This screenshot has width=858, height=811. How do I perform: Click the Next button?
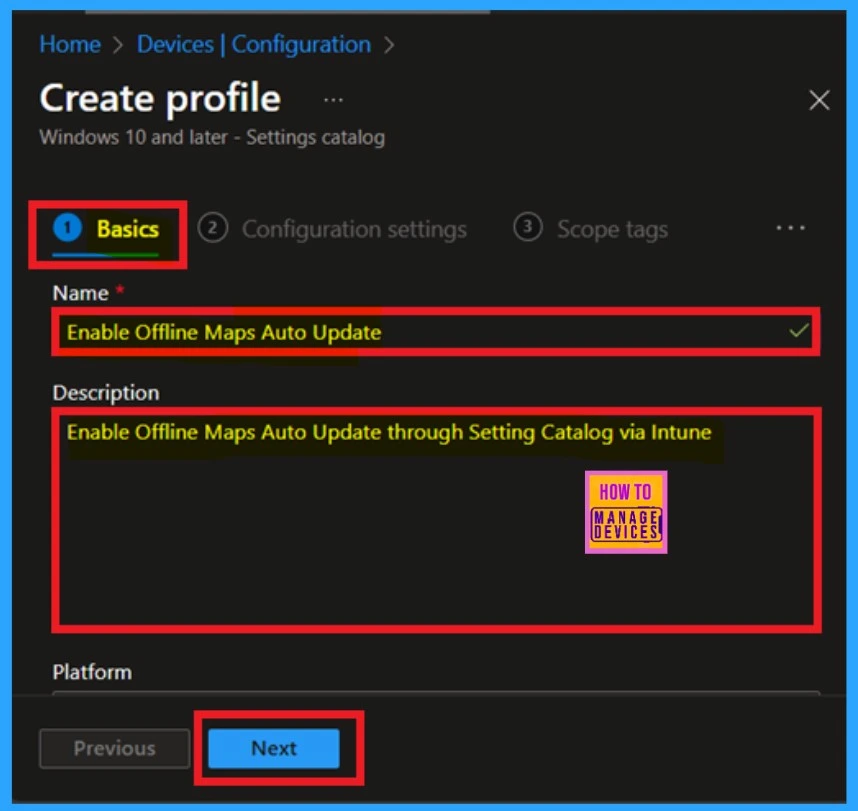(x=274, y=748)
